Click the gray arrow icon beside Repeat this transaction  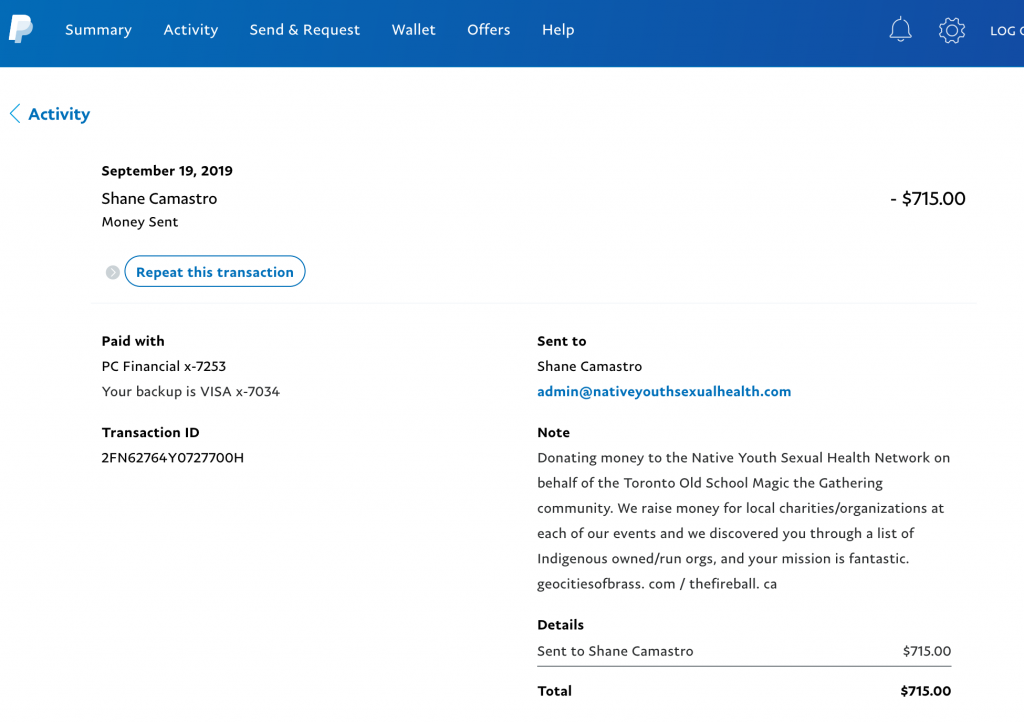(x=112, y=272)
